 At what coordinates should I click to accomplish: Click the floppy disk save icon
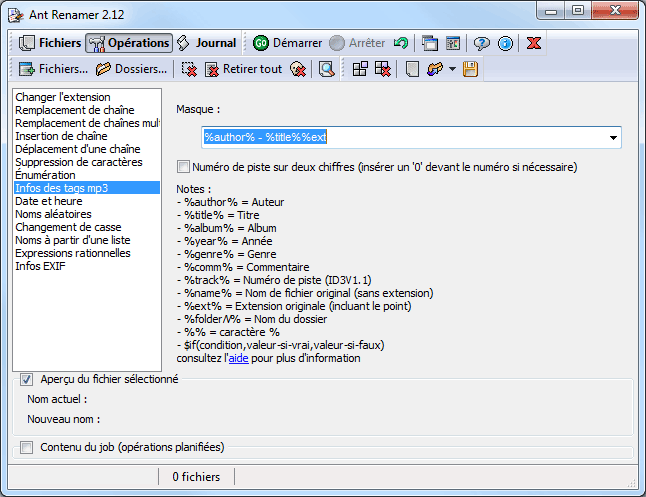[470, 69]
